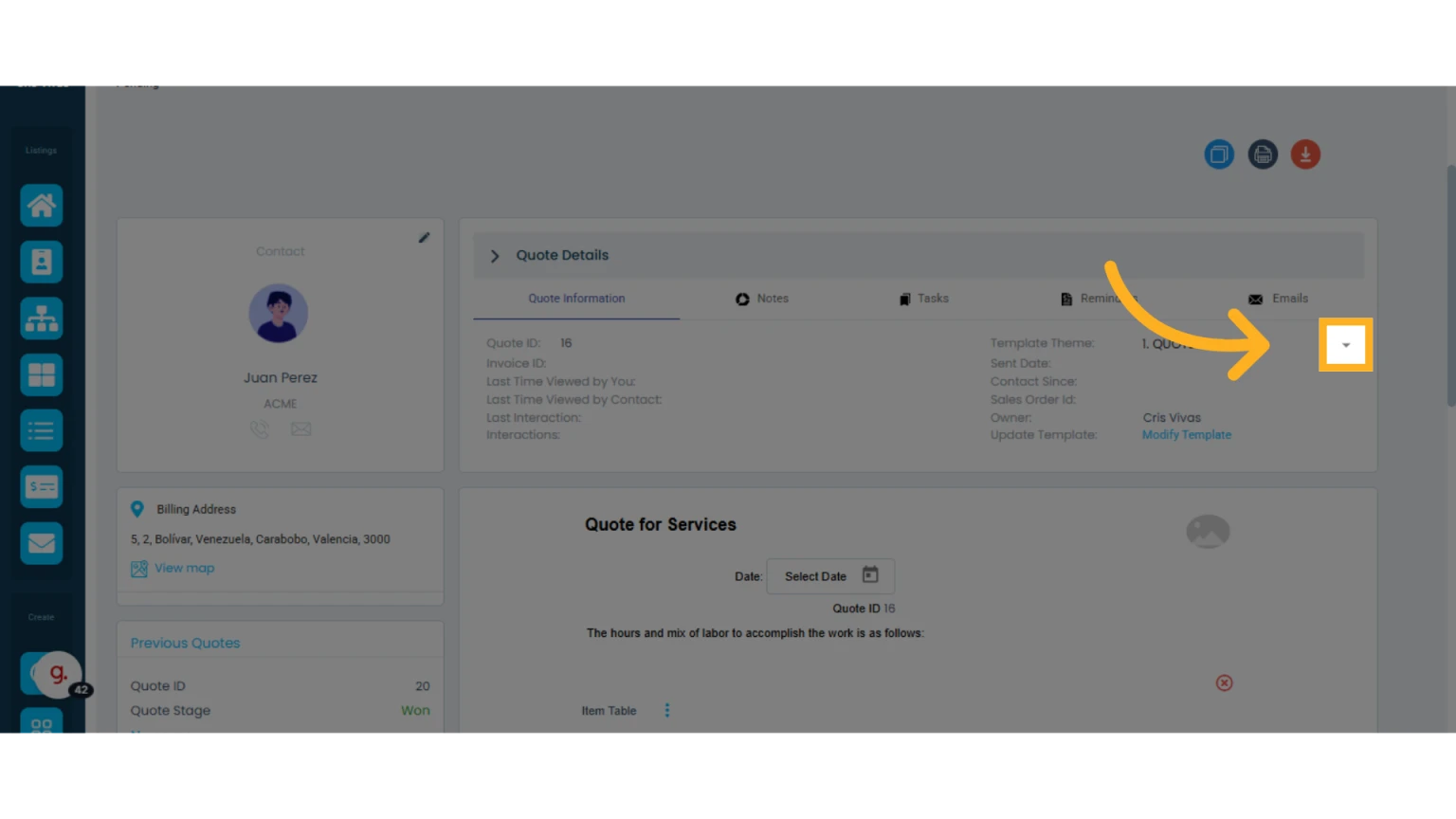Image resolution: width=1456 pixels, height=819 pixels.
Task: Click the ACME company text
Action: pyautogui.click(x=281, y=404)
